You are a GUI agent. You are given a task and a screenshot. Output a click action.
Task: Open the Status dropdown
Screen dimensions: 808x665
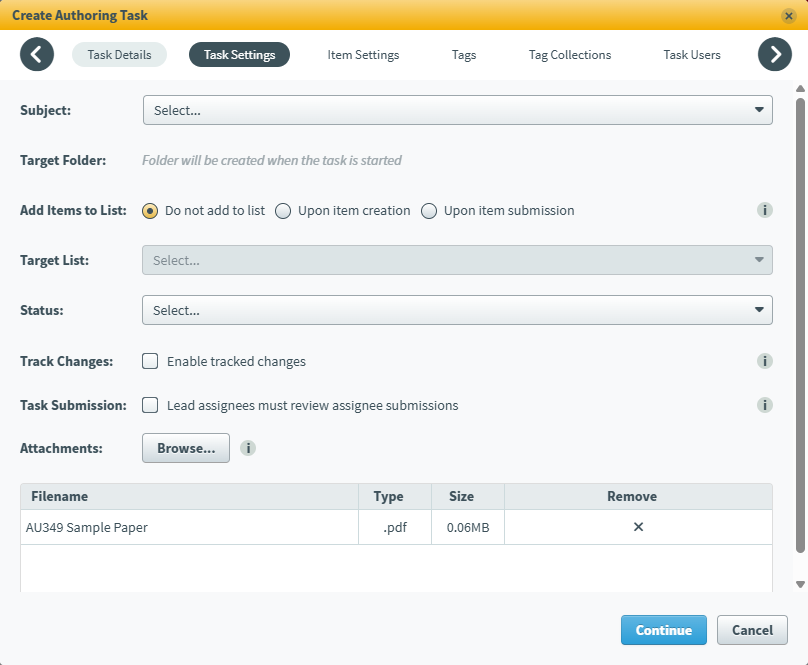click(x=457, y=310)
